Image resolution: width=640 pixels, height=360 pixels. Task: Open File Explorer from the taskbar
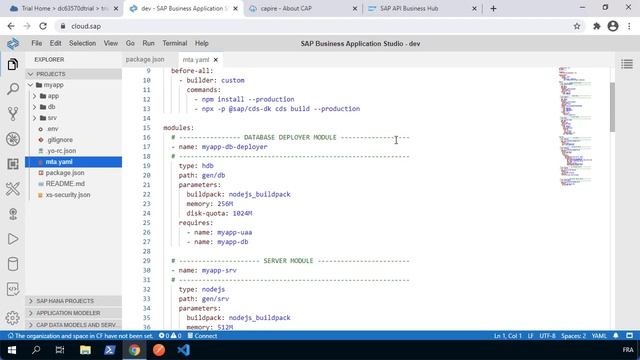click(x=85, y=350)
